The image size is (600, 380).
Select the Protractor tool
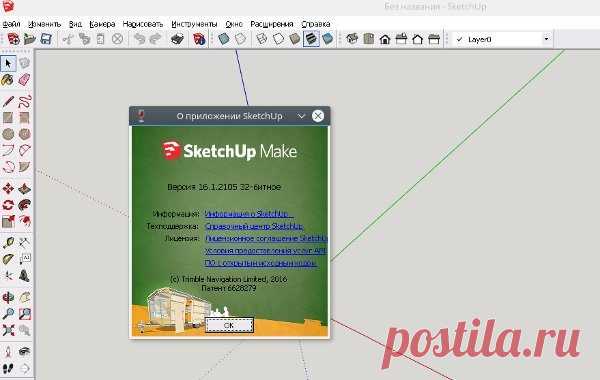coord(8,259)
